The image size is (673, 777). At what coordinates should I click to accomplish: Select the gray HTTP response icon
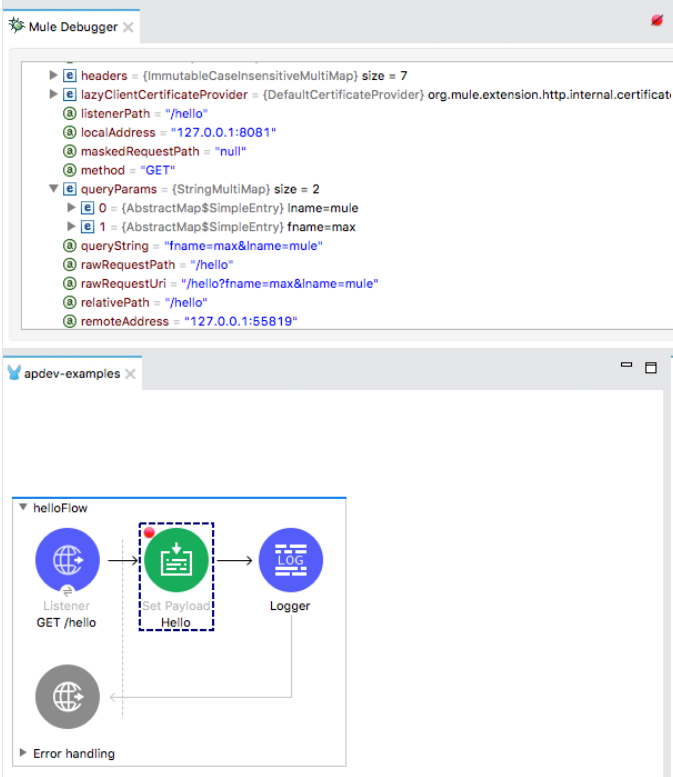click(67, 697)
